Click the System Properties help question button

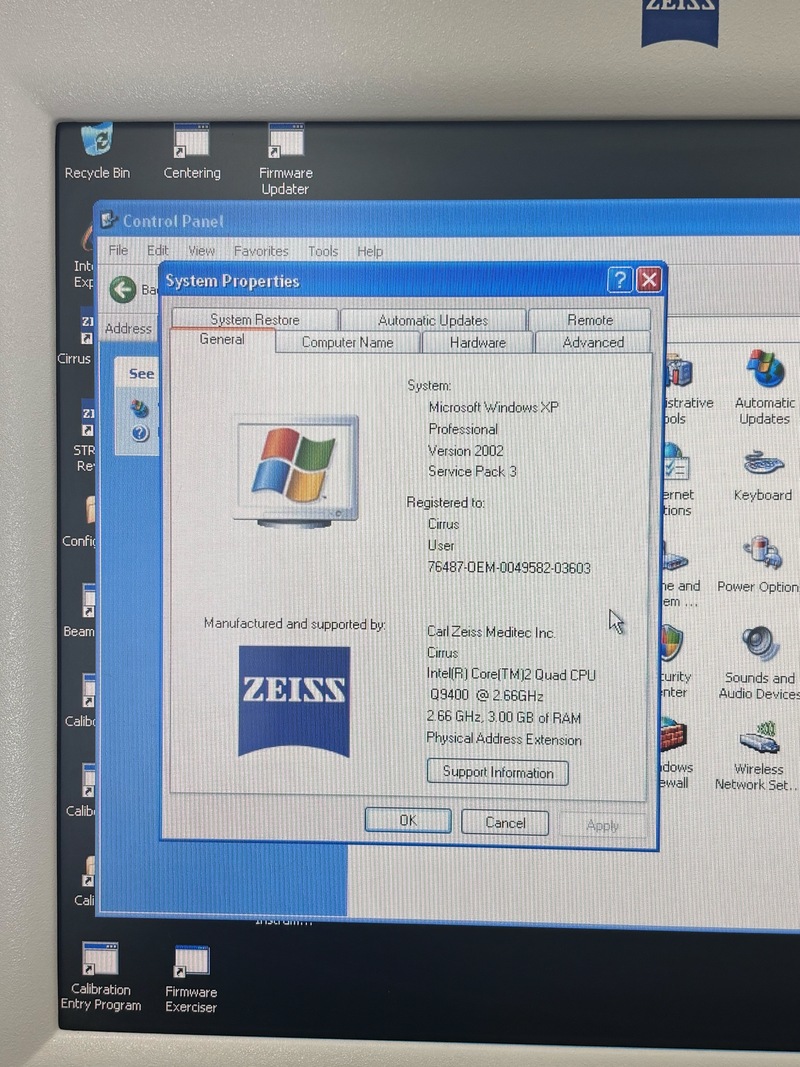point(620,280)
